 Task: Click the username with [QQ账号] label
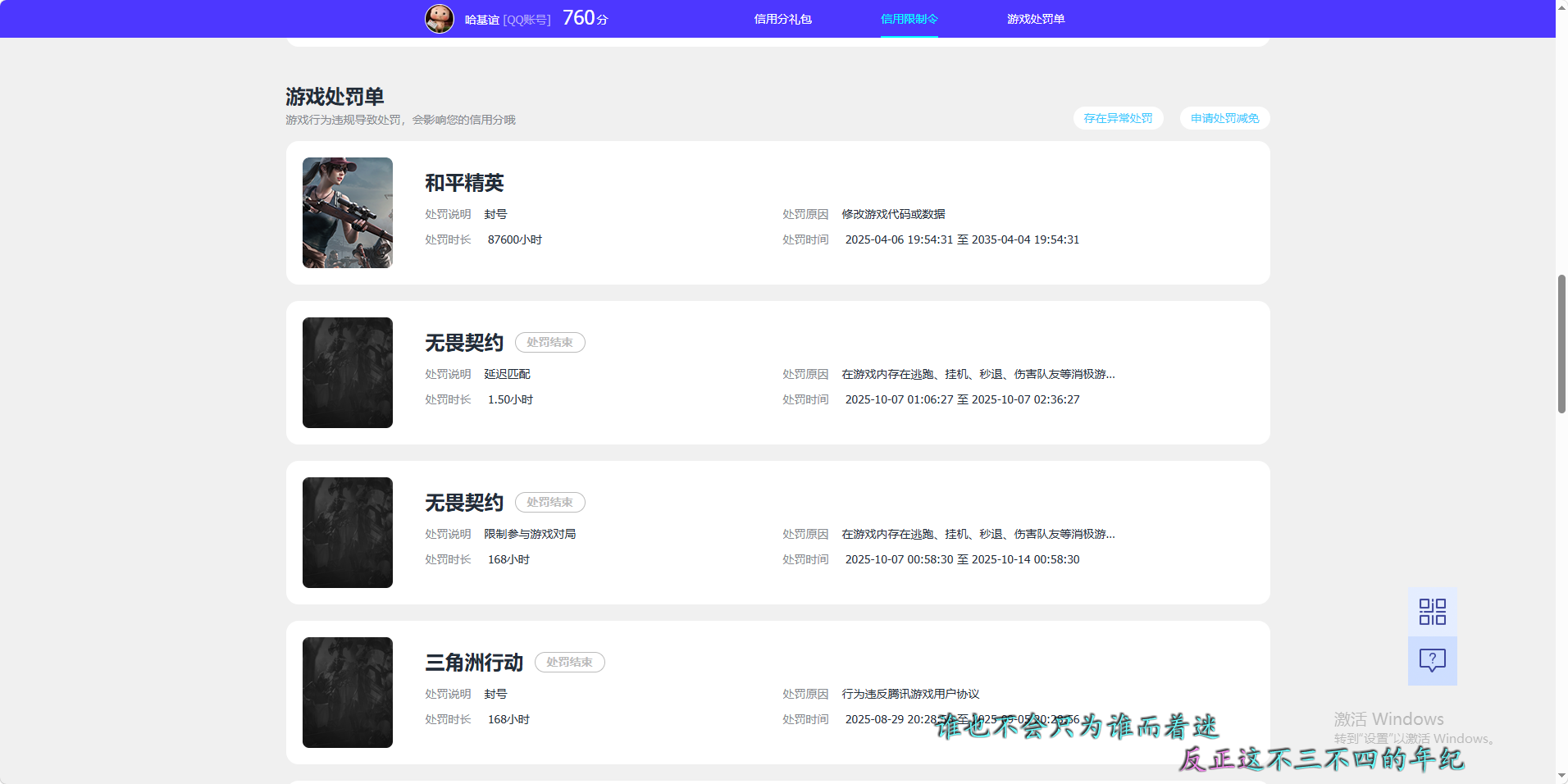508,20
